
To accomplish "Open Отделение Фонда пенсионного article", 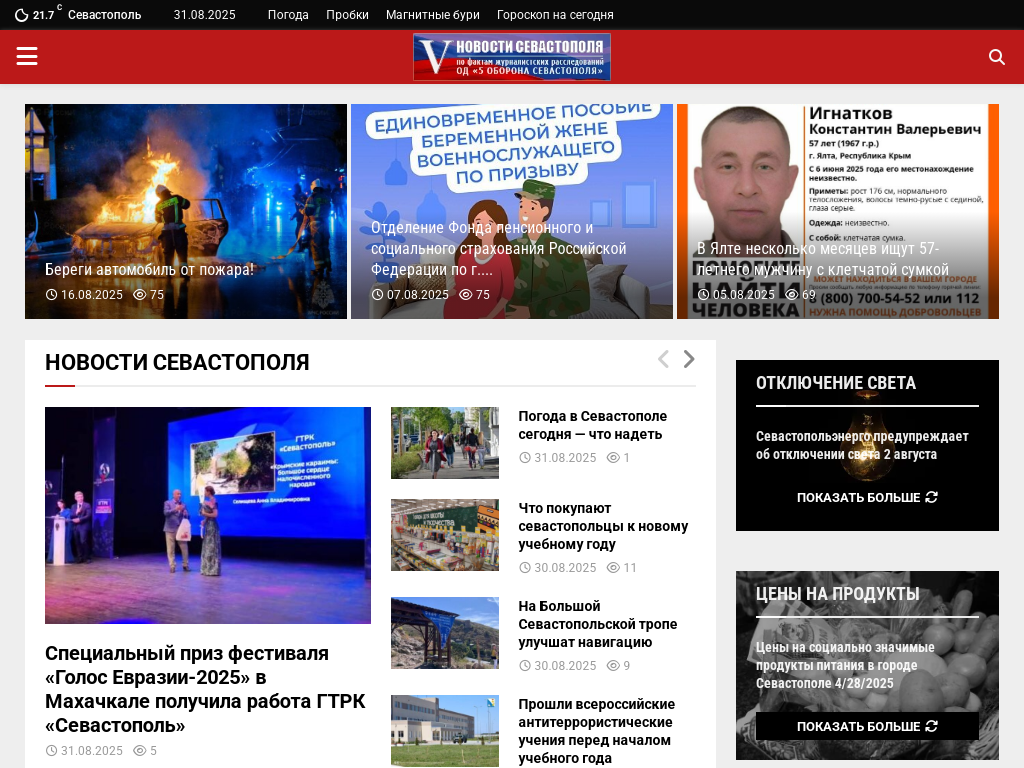I will click(x=499, y=248).
